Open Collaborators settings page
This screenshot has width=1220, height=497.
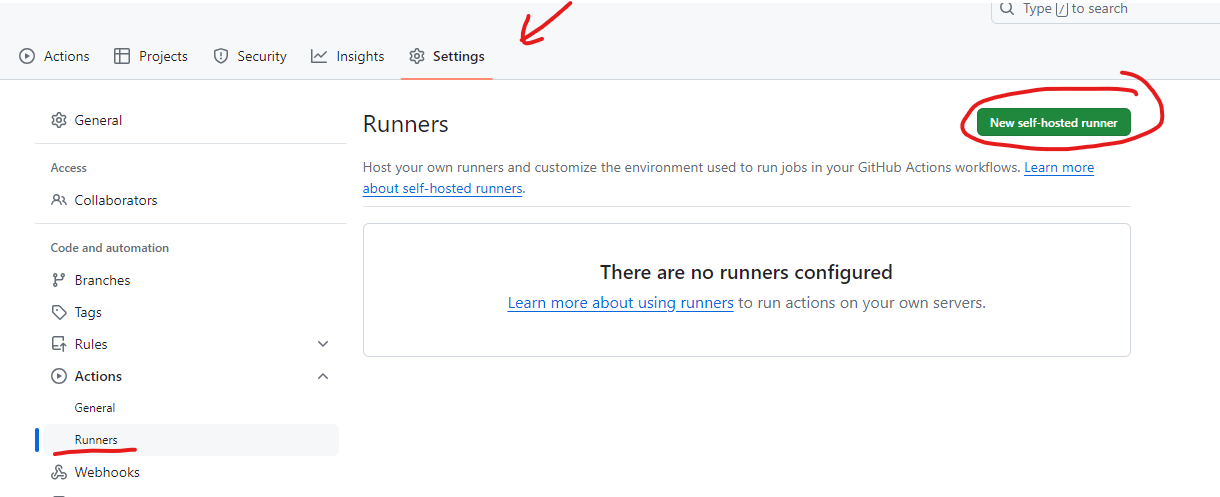(191, 200)
